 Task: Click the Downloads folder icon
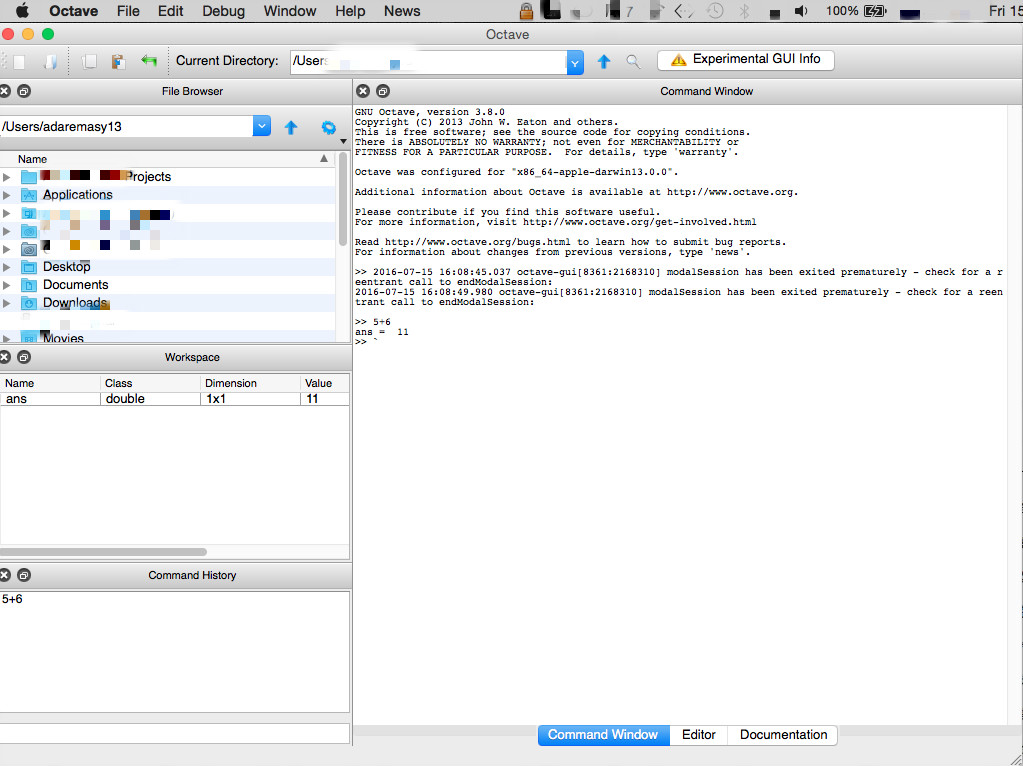click(29, 303)
